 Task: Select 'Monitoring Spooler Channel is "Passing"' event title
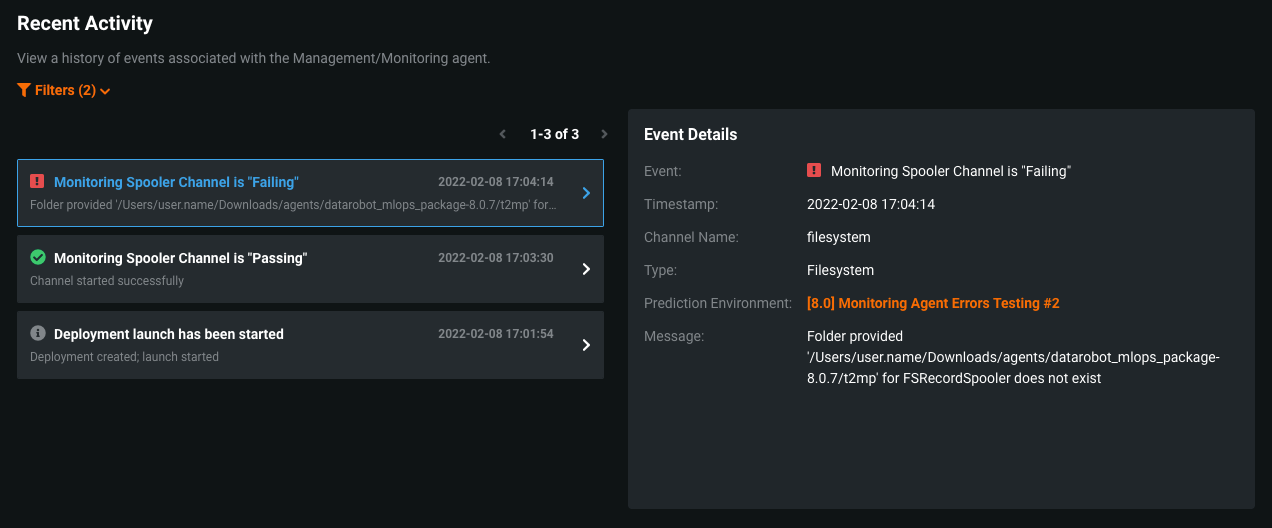coord(180,258)
